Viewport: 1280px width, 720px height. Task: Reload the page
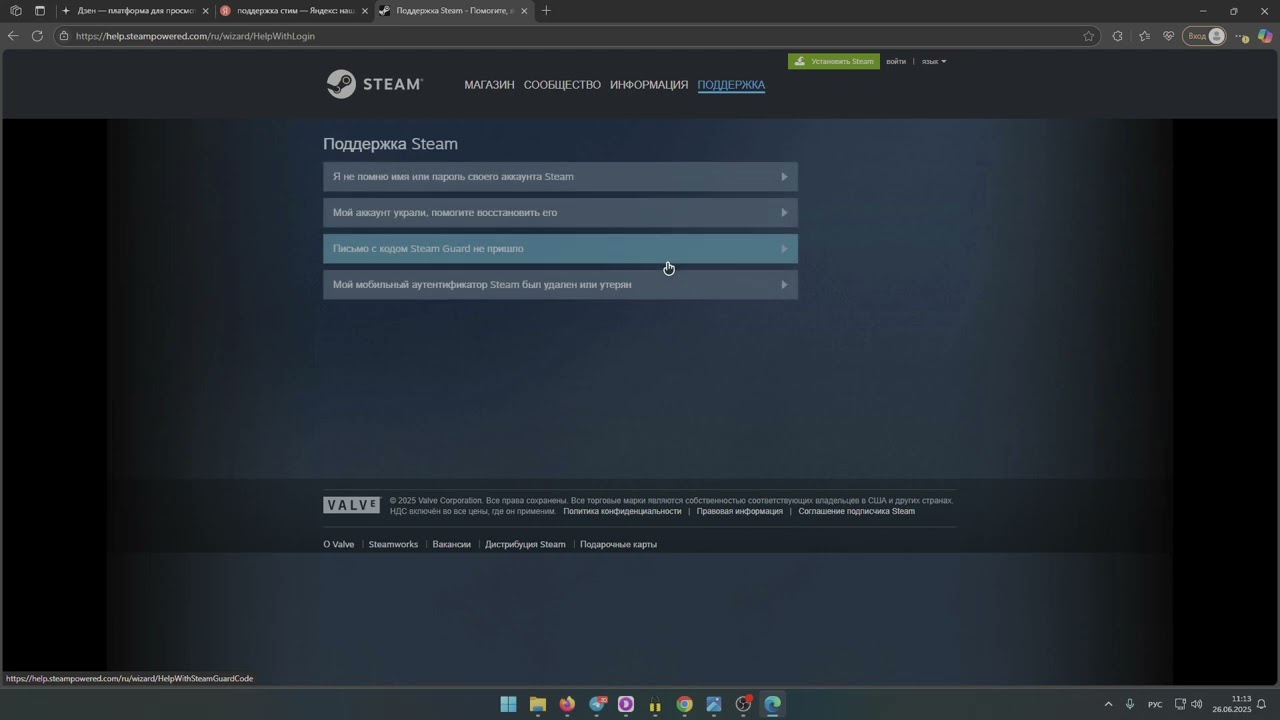(x=37, y=36)
